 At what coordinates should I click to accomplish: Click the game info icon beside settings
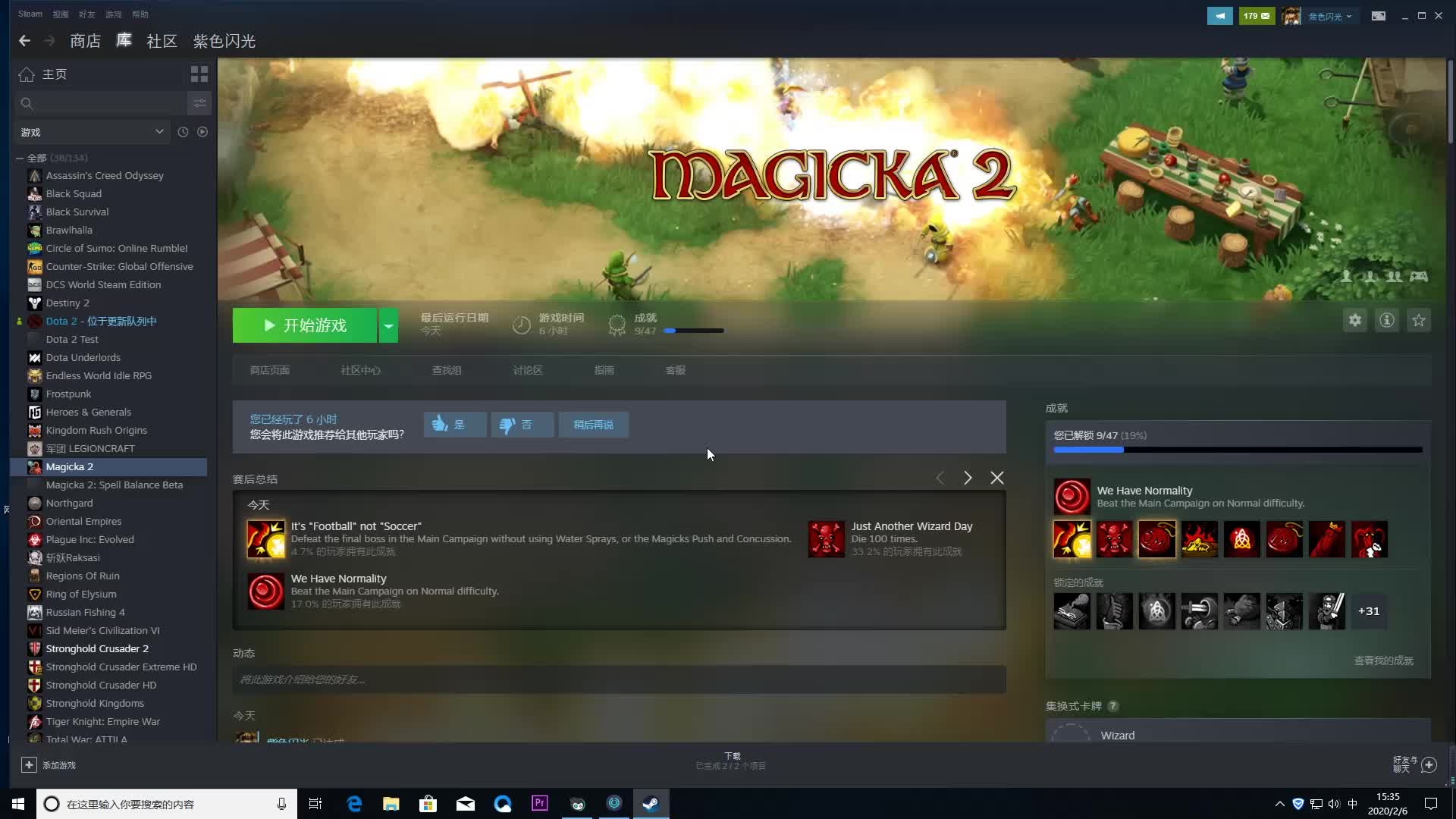(1387, 319)
